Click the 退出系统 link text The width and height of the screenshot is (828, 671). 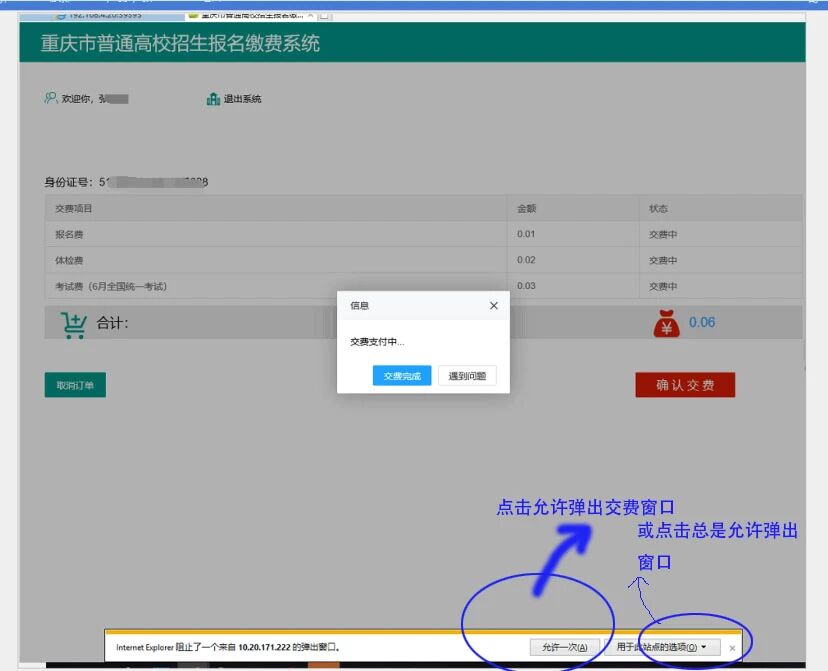pyautogui.click(x=242, y=99)
